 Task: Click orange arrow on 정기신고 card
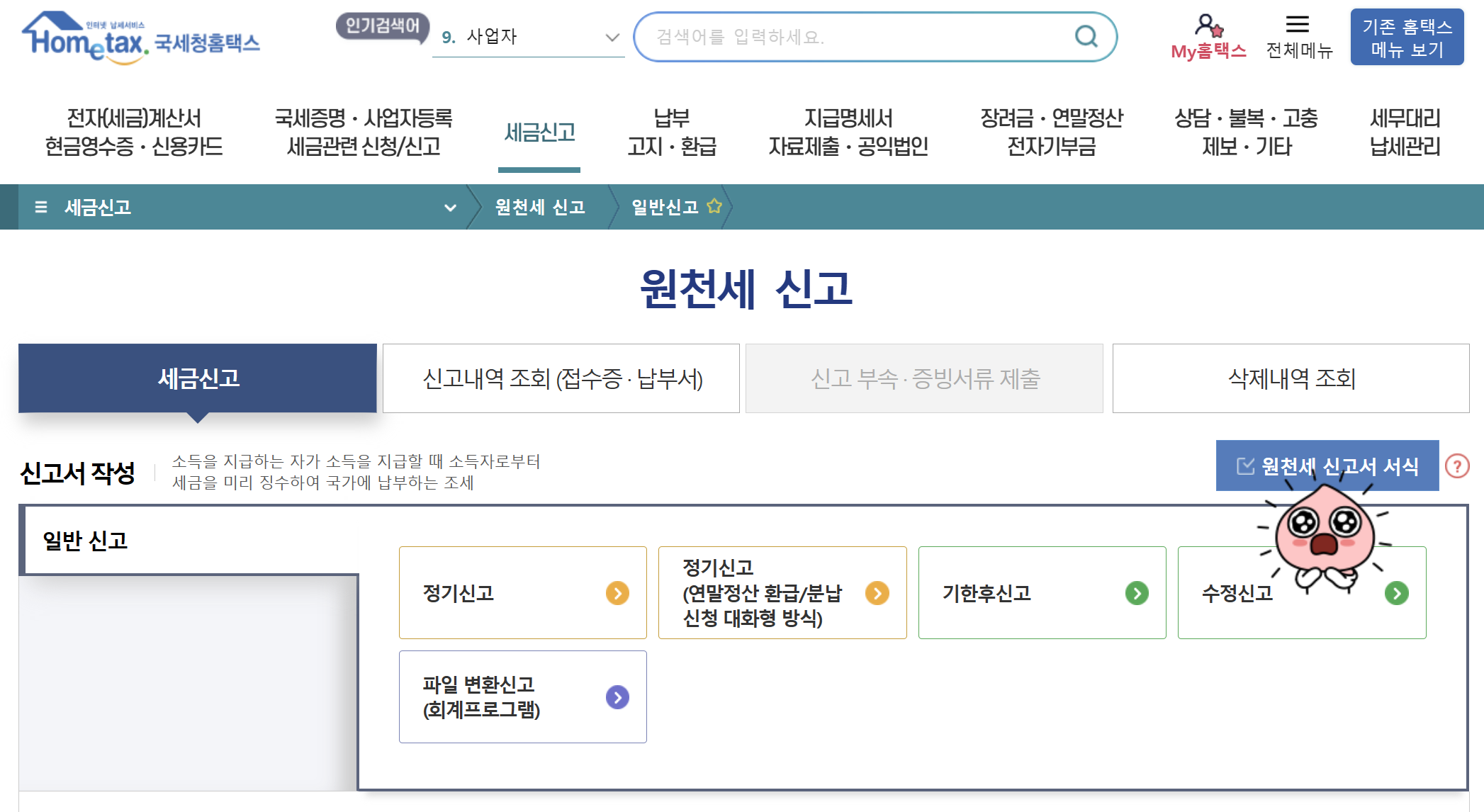pos(617,593)
